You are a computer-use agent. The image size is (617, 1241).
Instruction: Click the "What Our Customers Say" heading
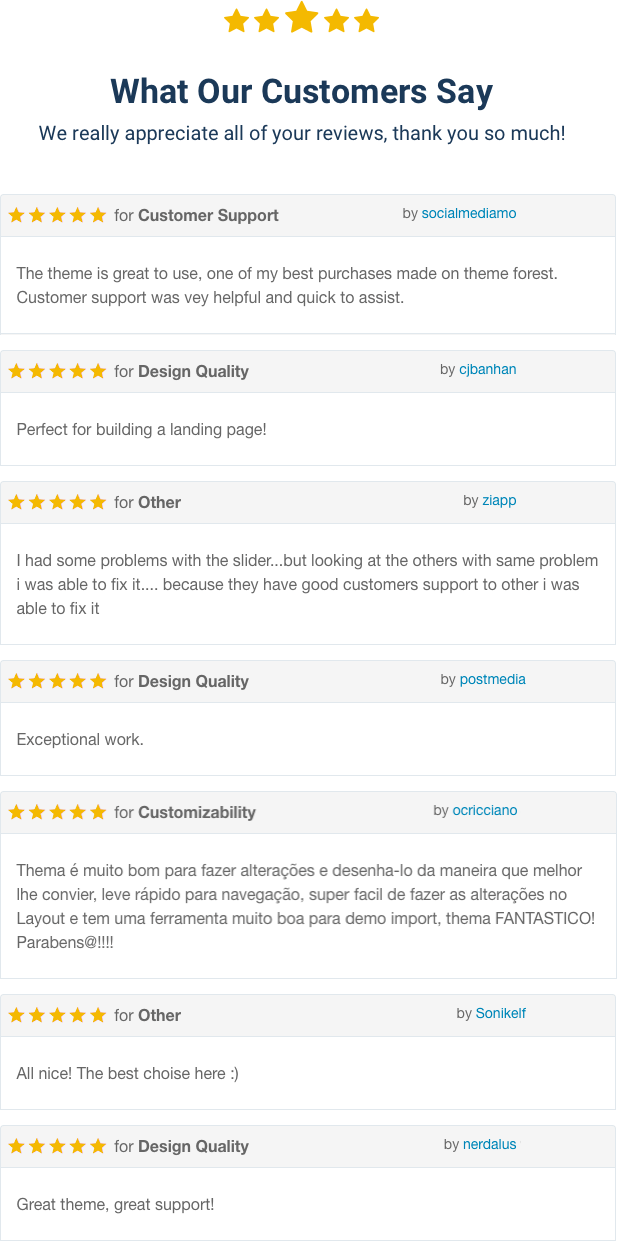tap(301, 92)
